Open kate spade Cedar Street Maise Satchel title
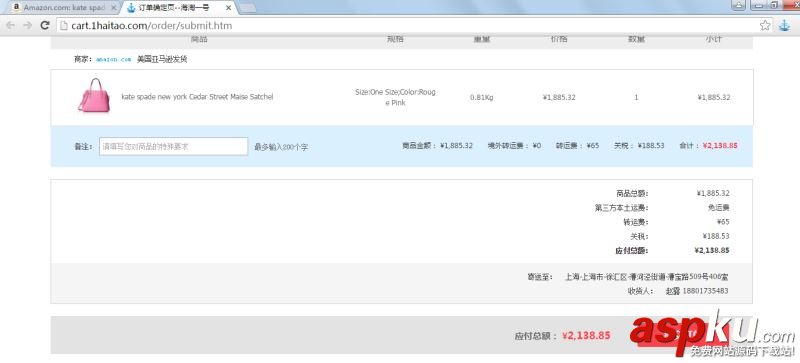 pyautogui.click(x=197, y=96)
